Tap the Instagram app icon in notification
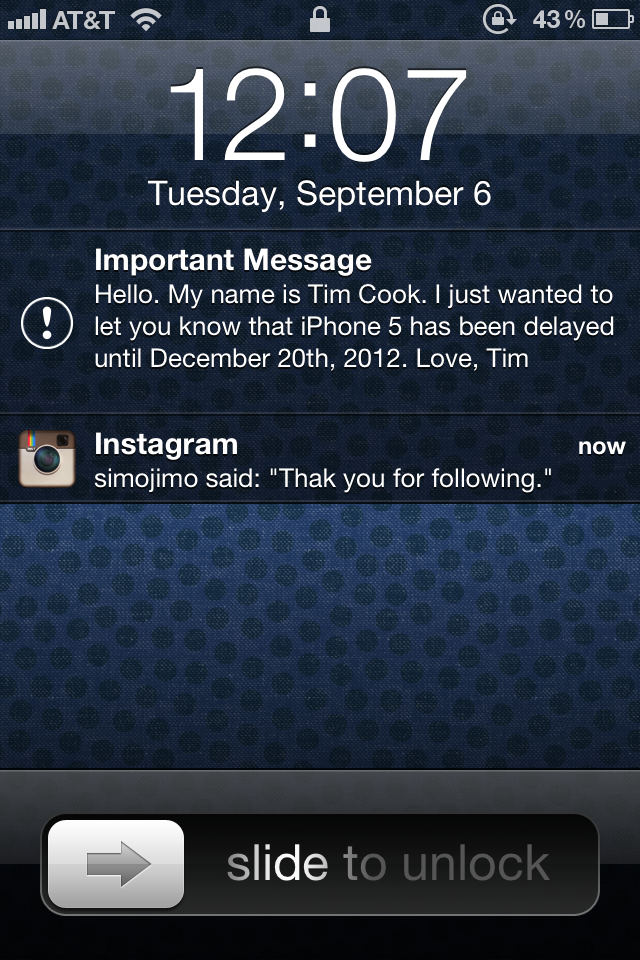 coord(47,459)
